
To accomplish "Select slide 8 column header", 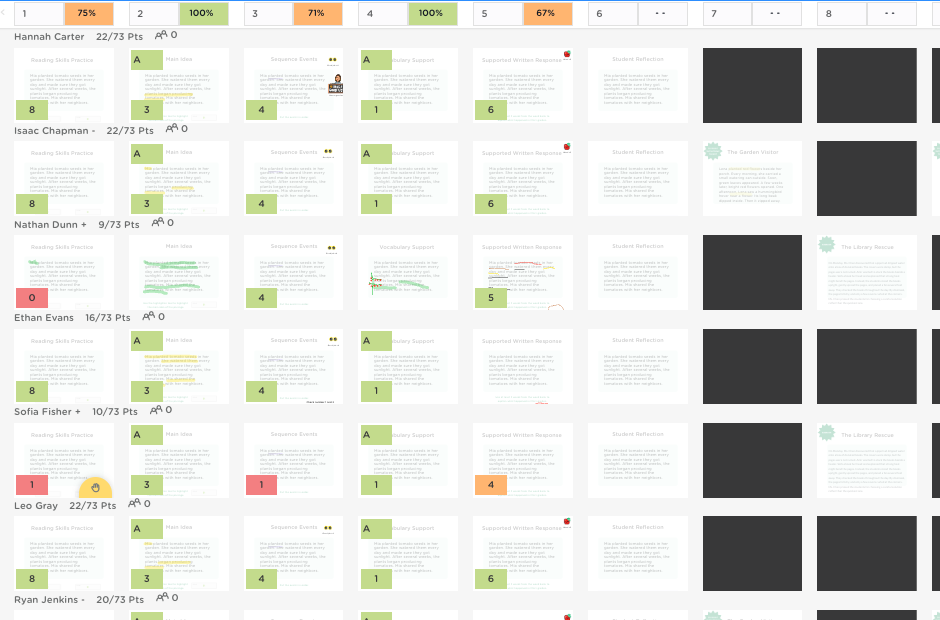I will pos(842,13).
